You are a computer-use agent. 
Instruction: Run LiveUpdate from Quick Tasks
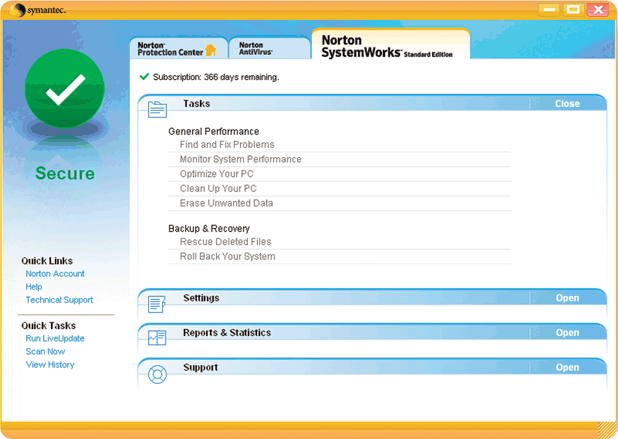pyautogui.click(x=55, y=338)
